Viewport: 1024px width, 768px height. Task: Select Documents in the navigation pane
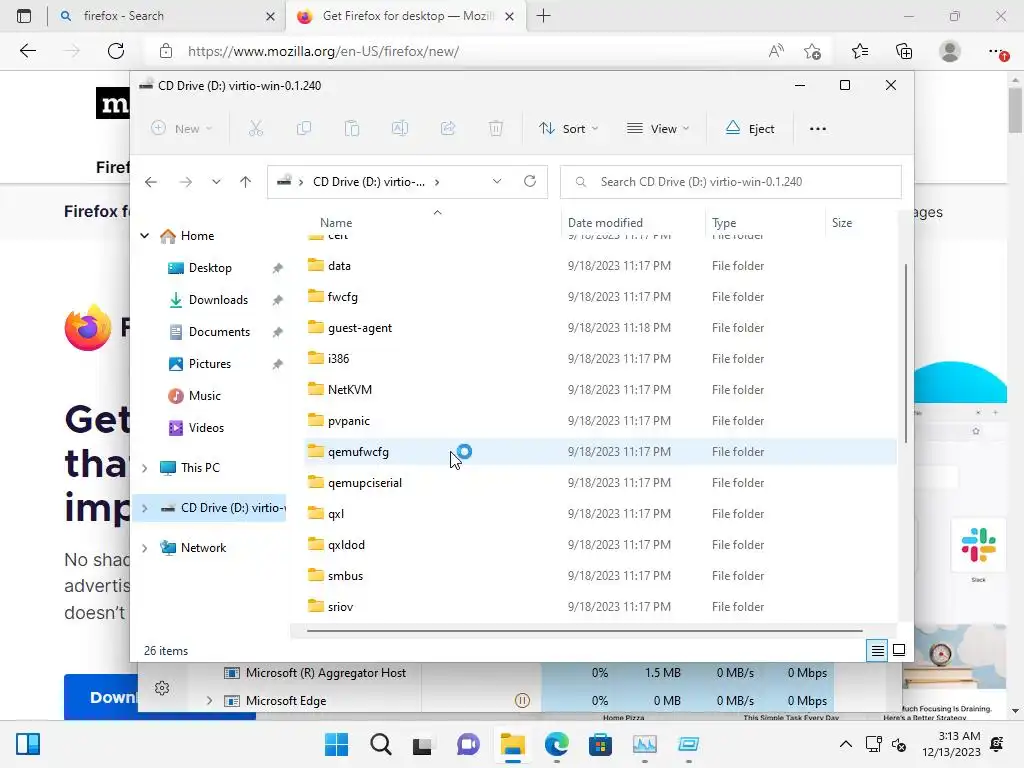[219, 332]
